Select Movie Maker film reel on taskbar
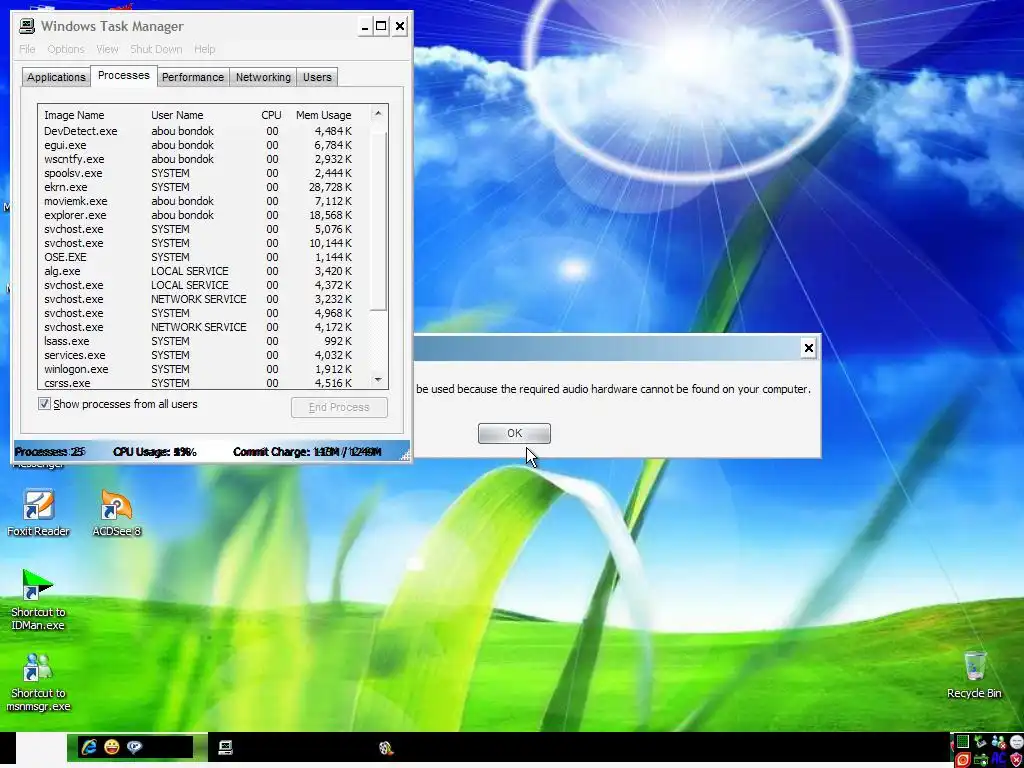 pyautogui.click(x=385, y=748)
